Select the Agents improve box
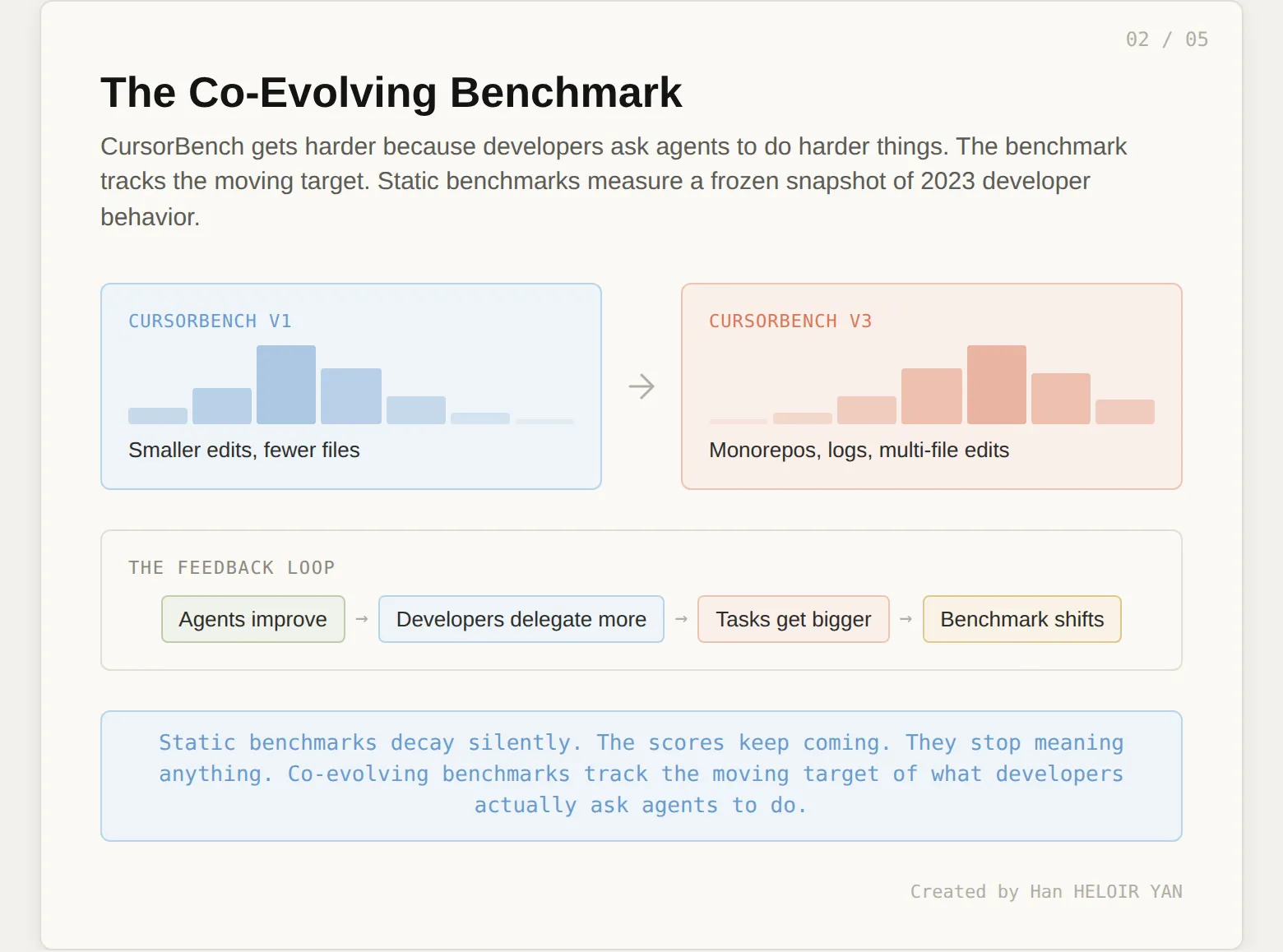This screenshot has width=1283, height=952. [253, 619]
